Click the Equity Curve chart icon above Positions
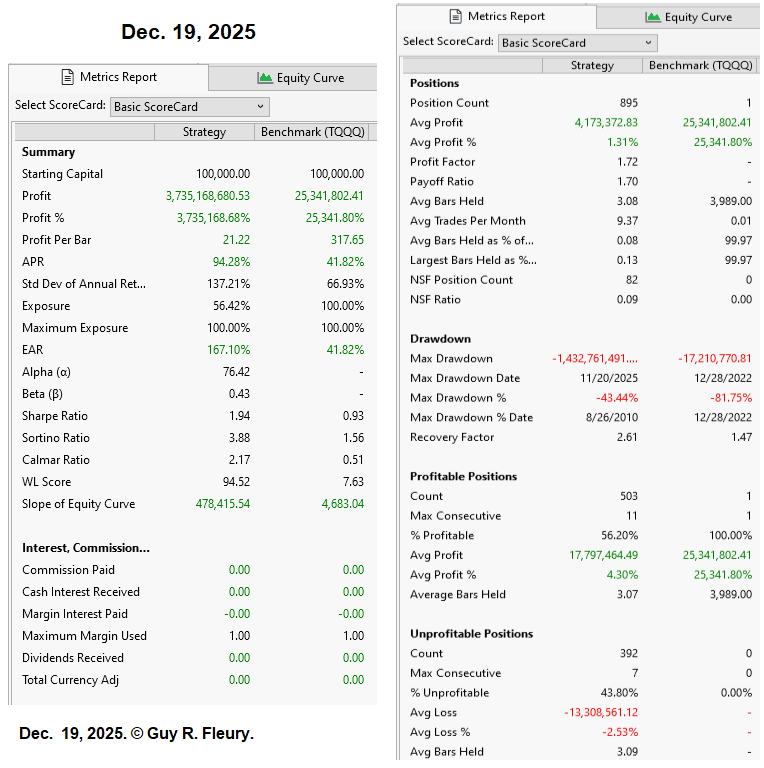Image resolution: width=764 pixels, height=768 pixels. (x=653, y=17)
